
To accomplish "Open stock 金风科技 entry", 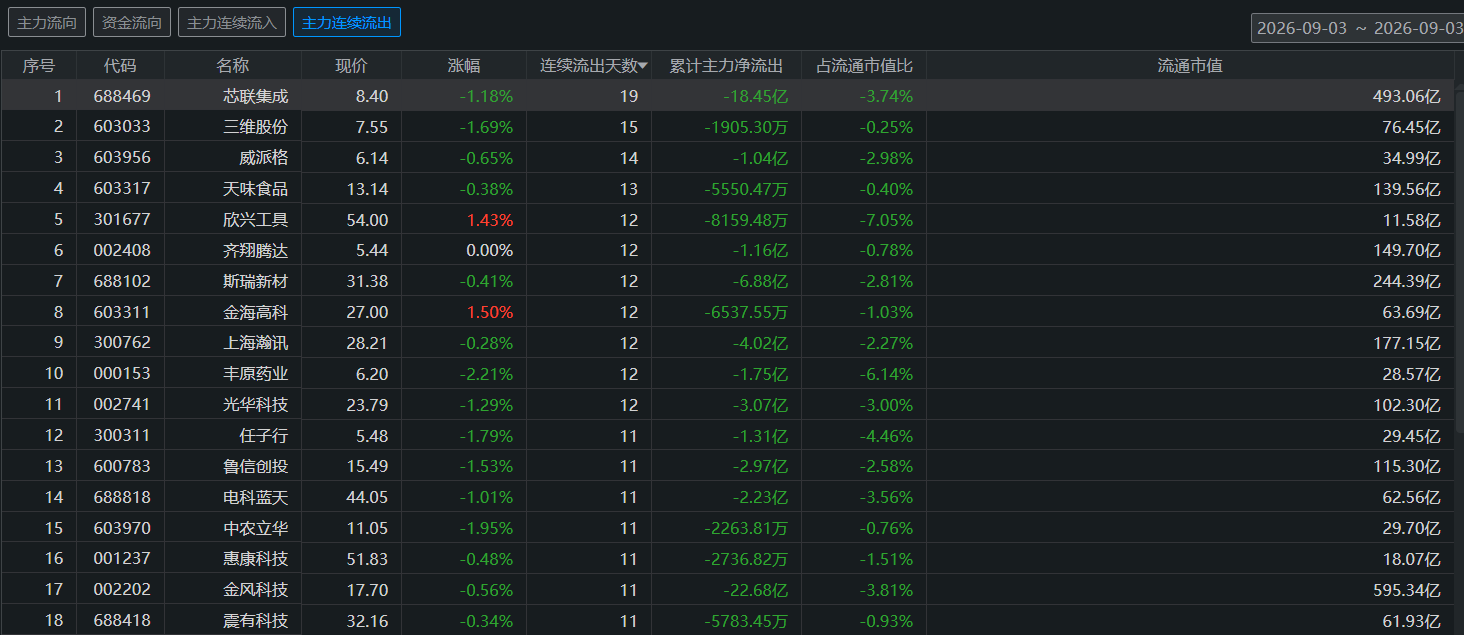I will coord(255,590).
